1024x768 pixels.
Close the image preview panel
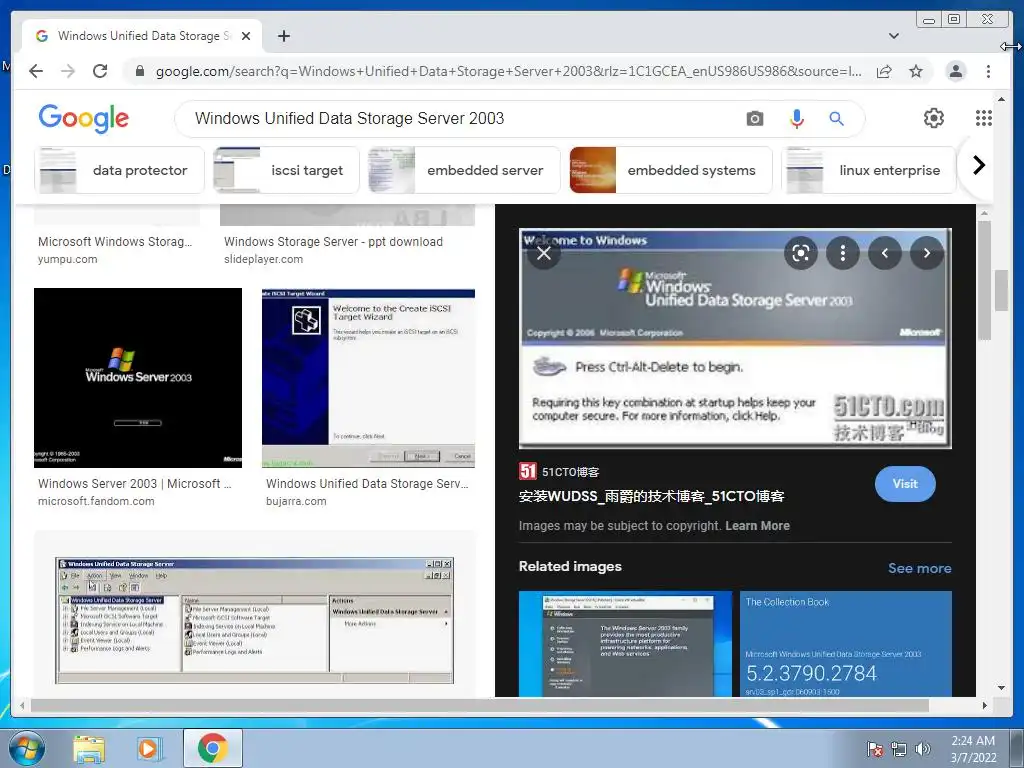coord(544,253)
